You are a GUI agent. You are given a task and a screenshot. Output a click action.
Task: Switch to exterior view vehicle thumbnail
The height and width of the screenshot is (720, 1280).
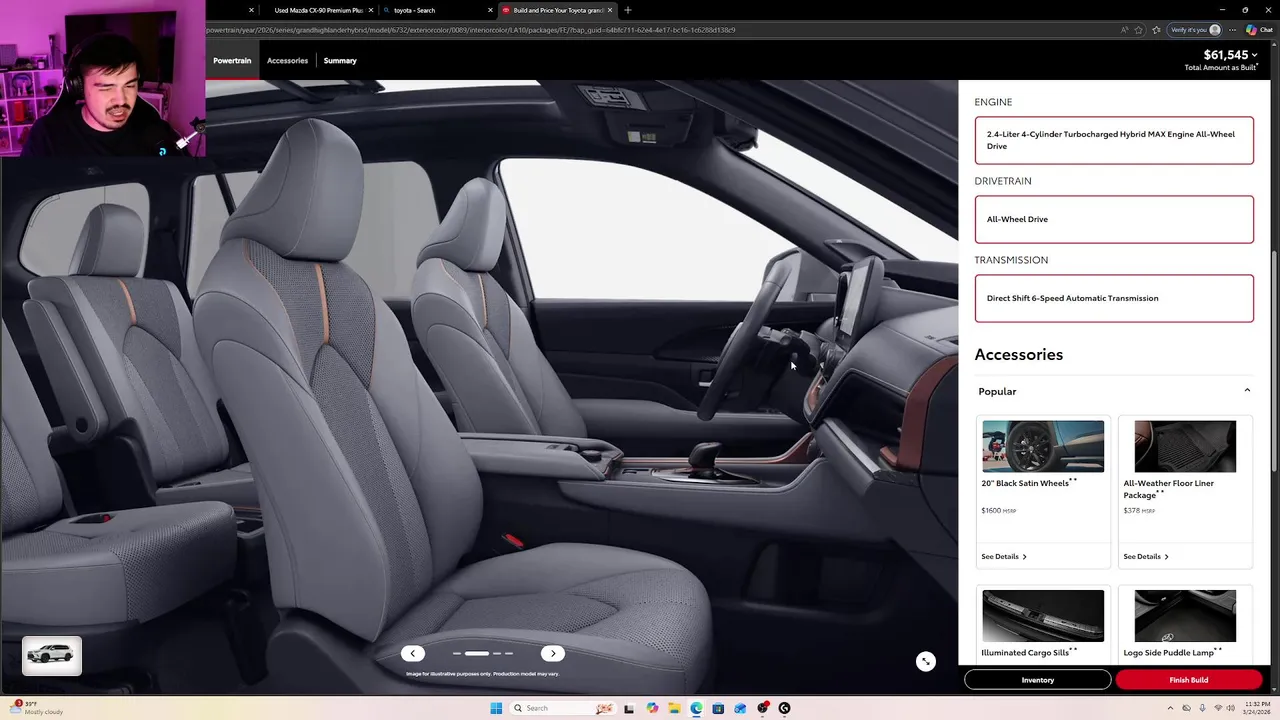coord(52,656)
